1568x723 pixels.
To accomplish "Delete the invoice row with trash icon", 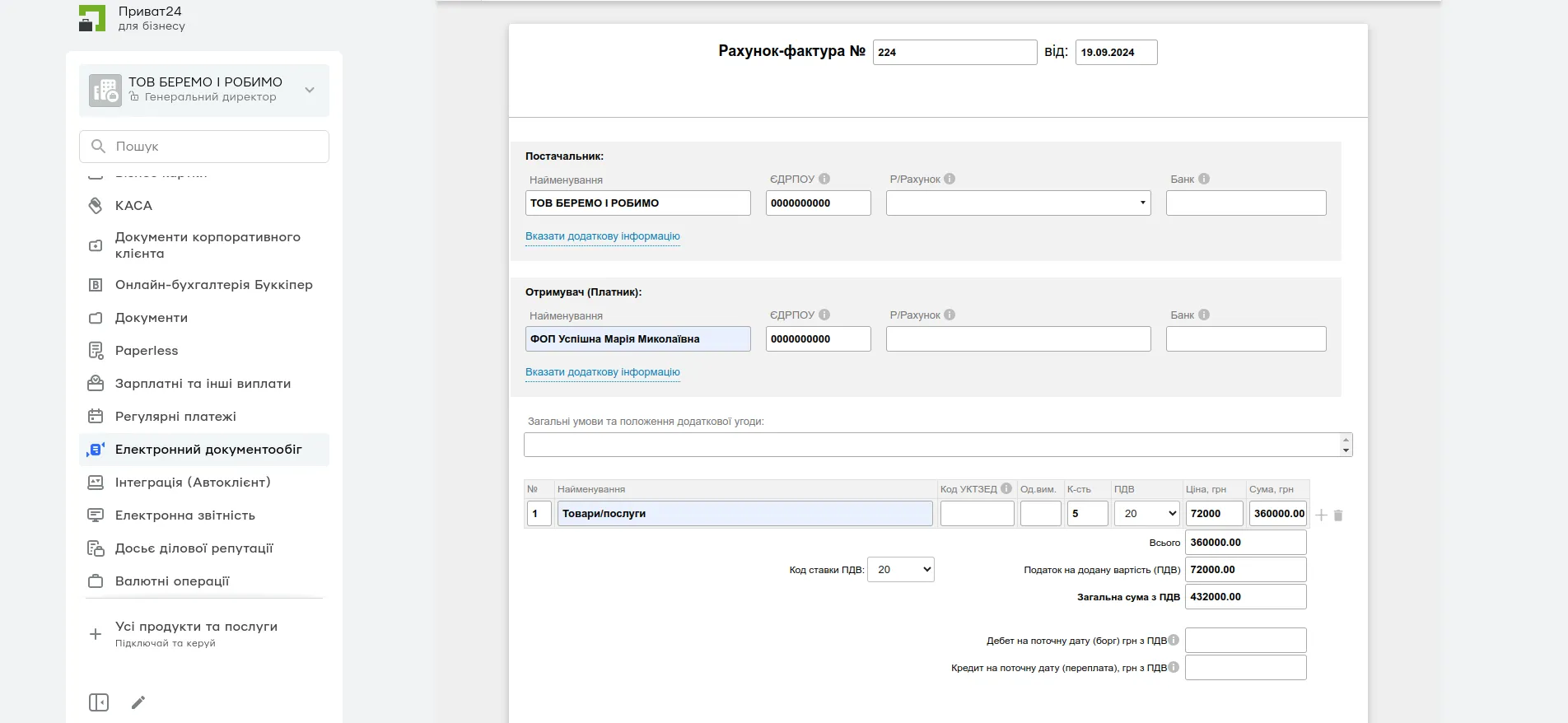I will pyautogui.click(x=1338, y=515).
